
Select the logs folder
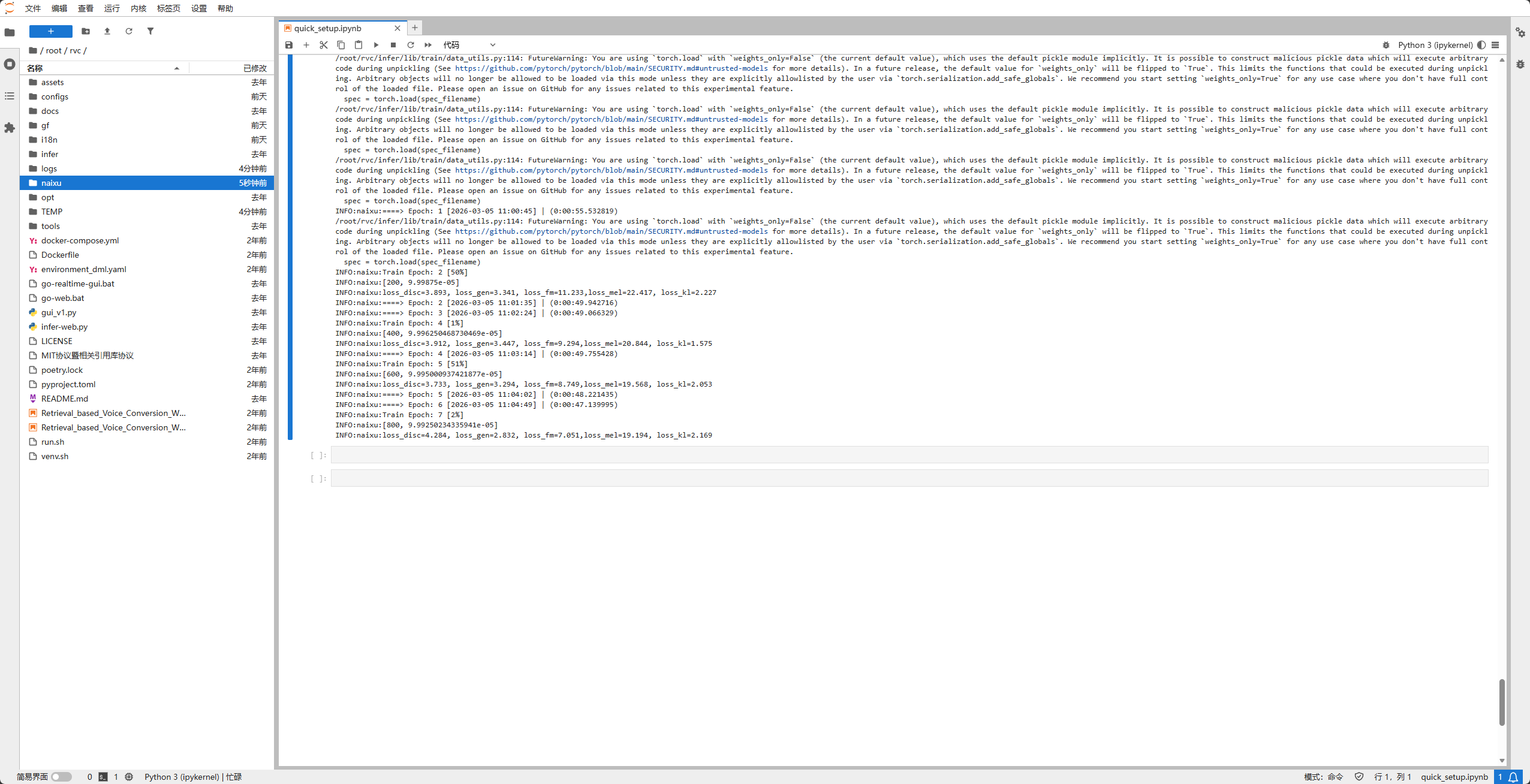pos(147,168)
